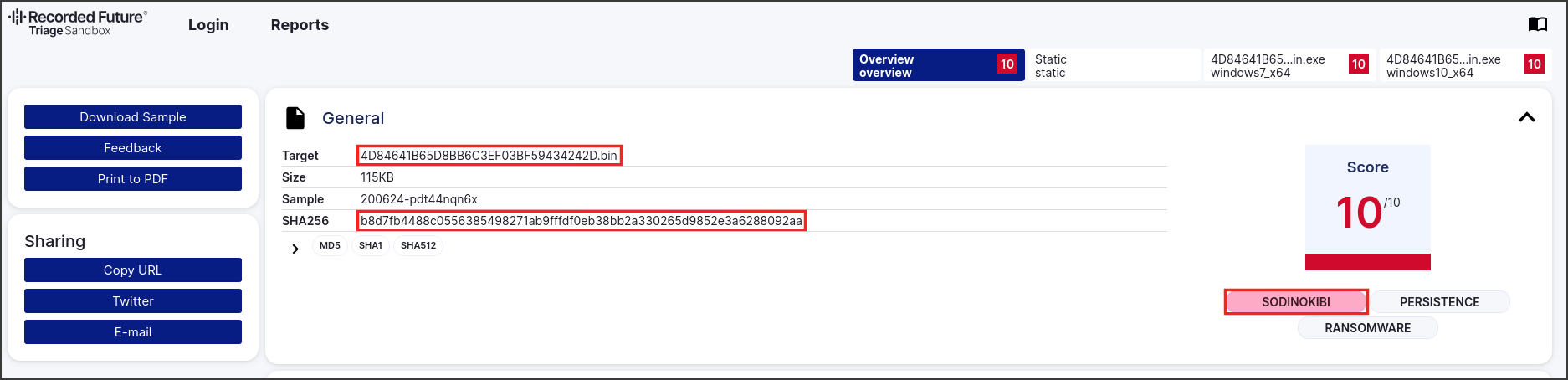Screen dimensions: 1568x380
Task: Click the SODINOKIBI tag
Action: 1296,302
